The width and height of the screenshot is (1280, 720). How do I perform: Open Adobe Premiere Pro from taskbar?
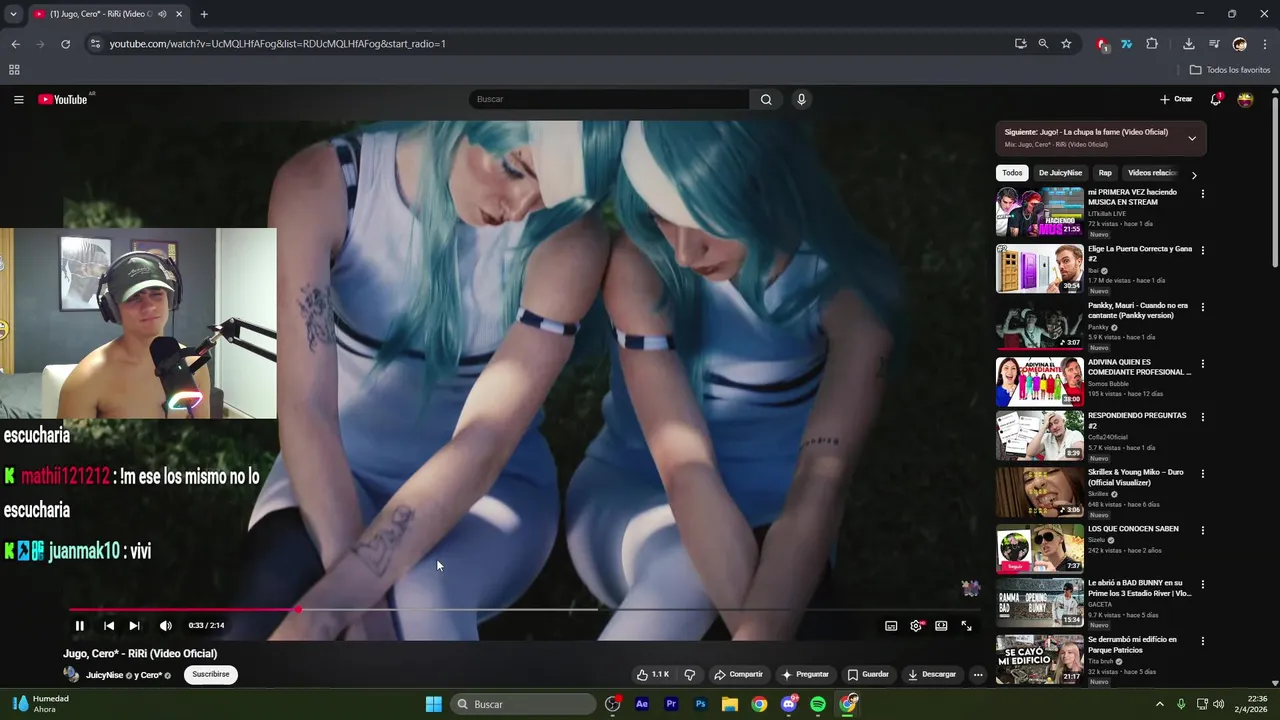tap(671, 704)
